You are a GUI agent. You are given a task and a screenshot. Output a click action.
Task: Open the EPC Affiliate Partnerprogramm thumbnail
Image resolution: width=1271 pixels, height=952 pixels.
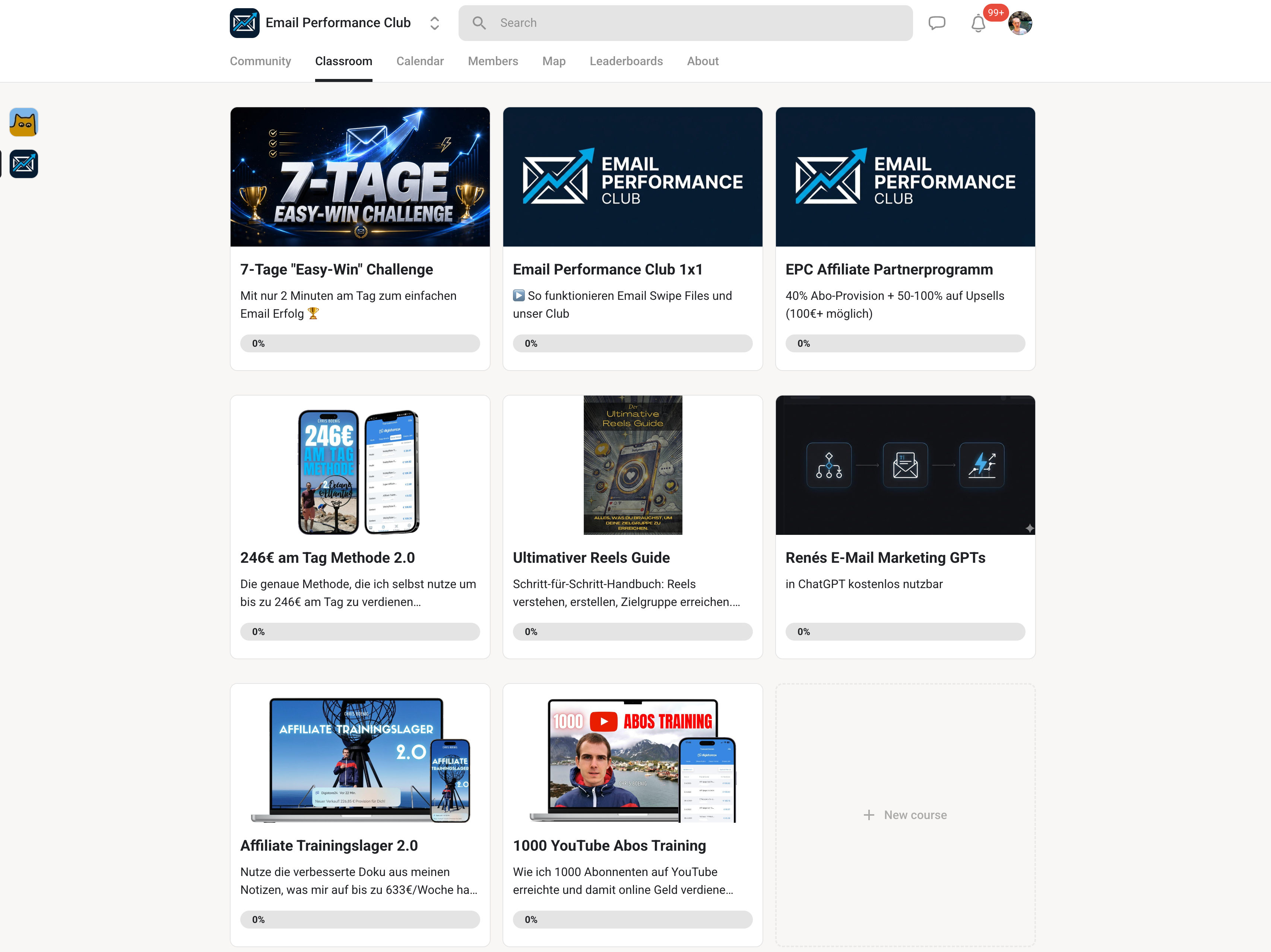pos(906,177)
